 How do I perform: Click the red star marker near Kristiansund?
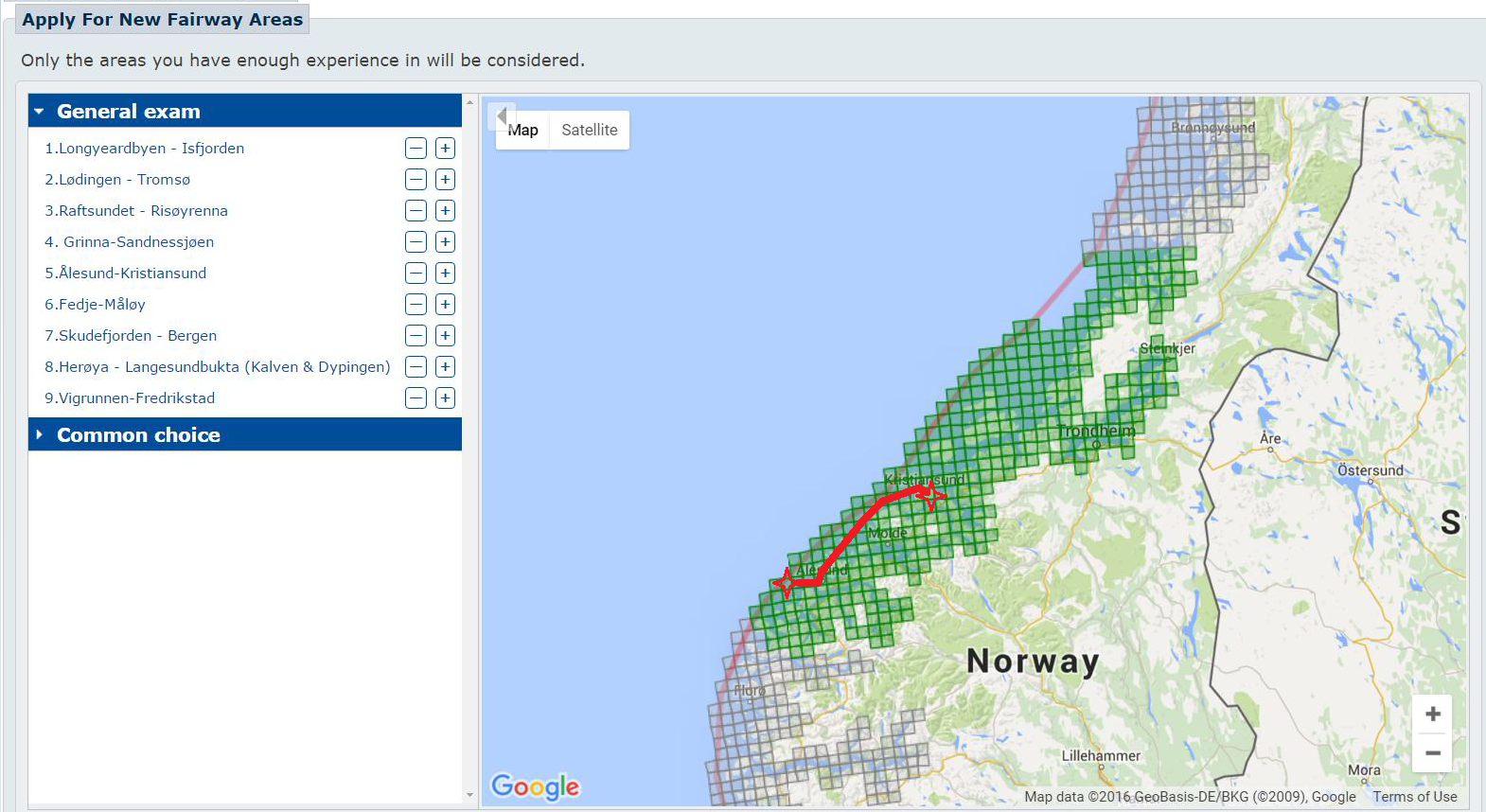(931, 493)
